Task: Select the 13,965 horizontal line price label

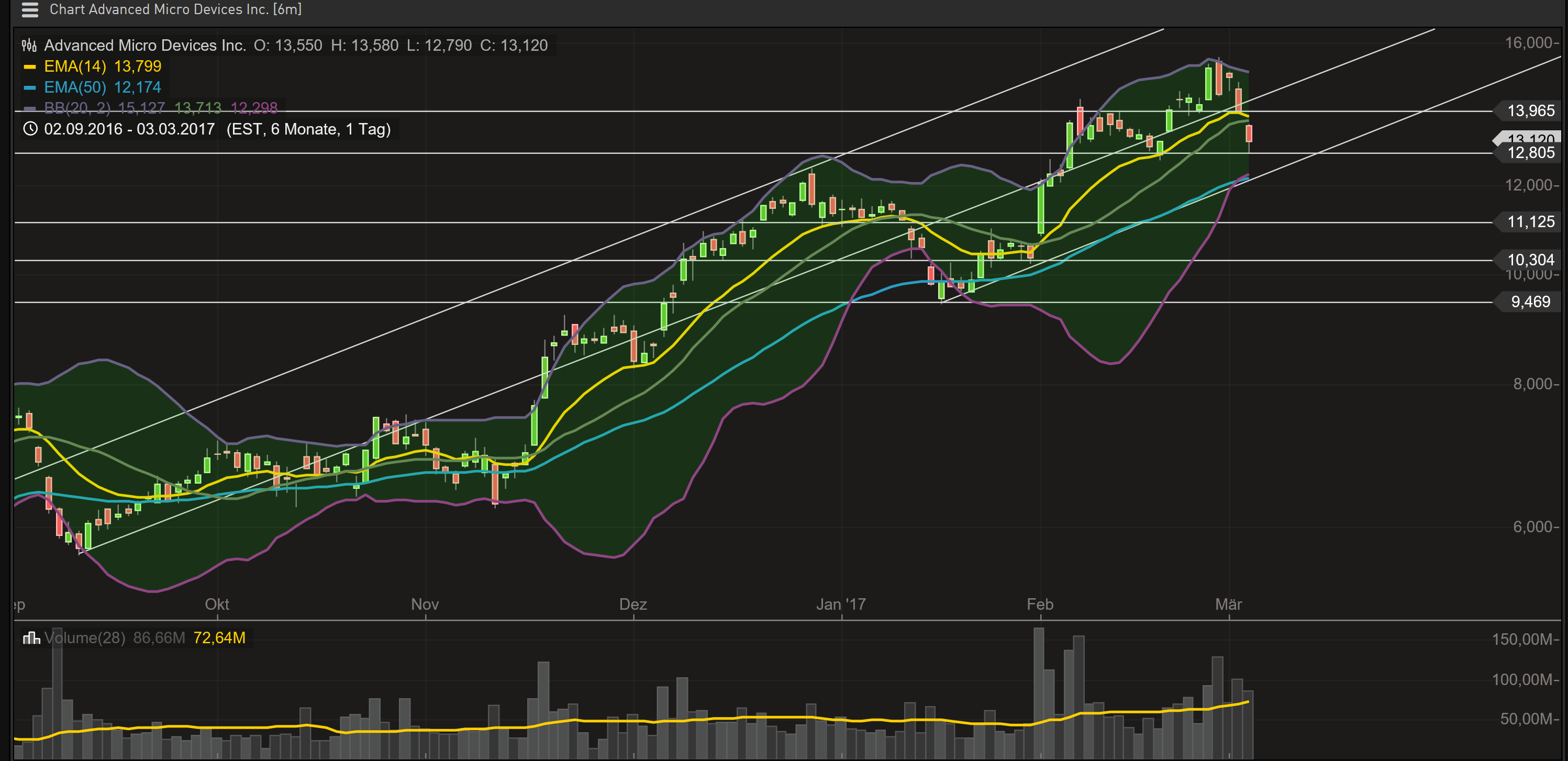Action: [x=1530, y=111]
